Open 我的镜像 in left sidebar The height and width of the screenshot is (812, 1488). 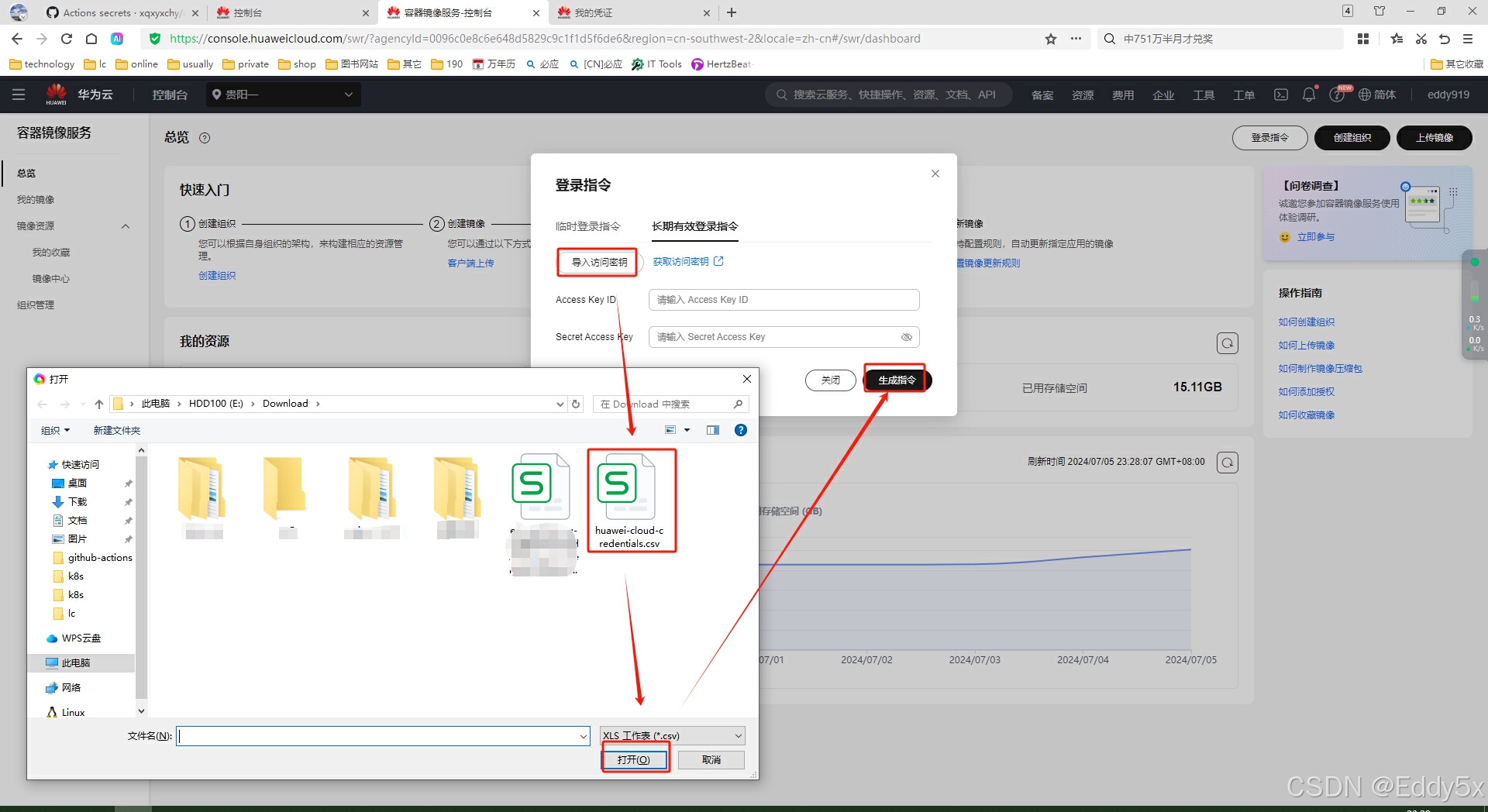click(36, 200)
